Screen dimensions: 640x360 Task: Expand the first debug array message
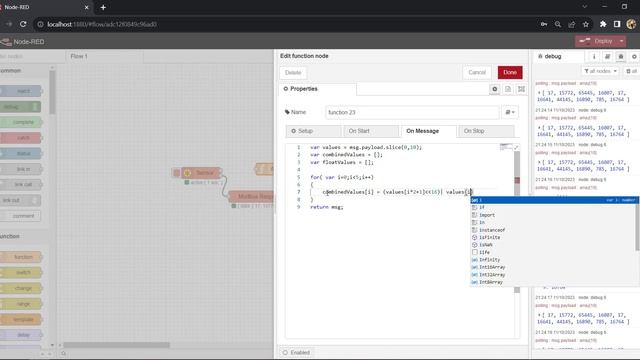point(539,93)
